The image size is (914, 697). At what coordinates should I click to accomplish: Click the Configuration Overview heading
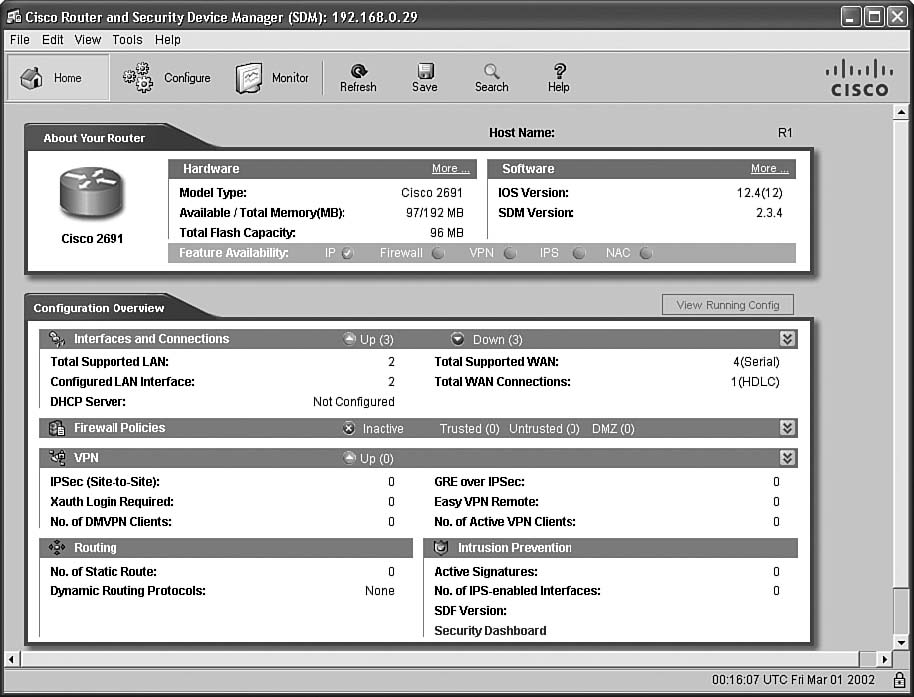point(99,308)
